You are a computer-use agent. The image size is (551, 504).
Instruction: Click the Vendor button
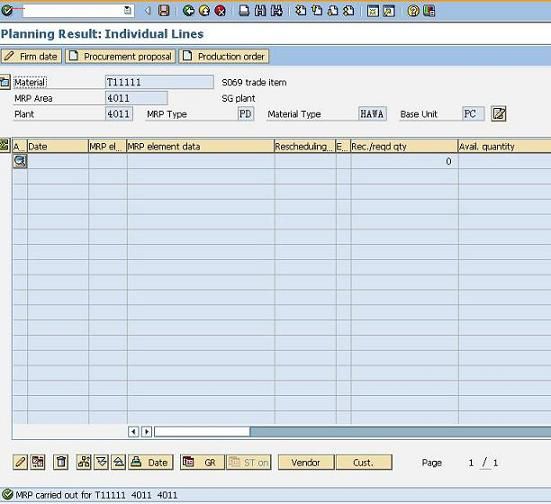(306, 462)
